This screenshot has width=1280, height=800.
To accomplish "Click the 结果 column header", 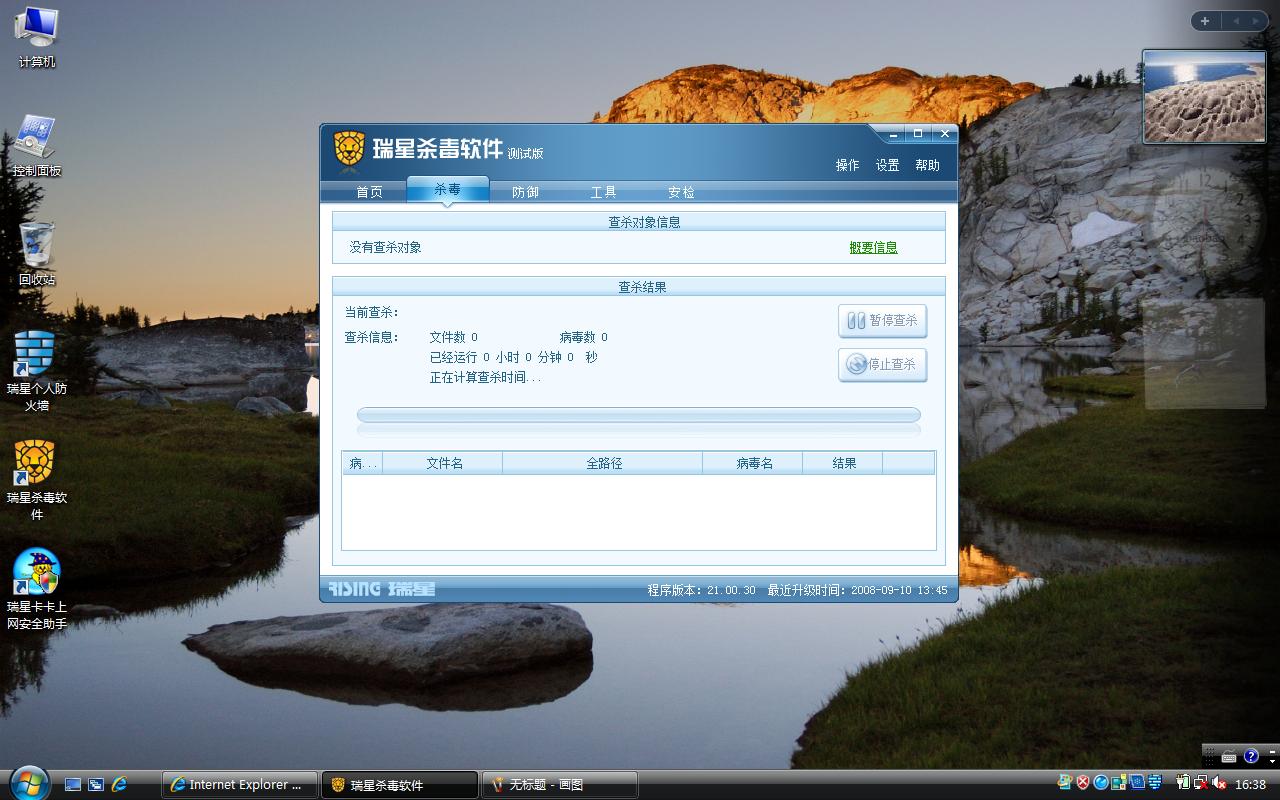I will [843, 463].
